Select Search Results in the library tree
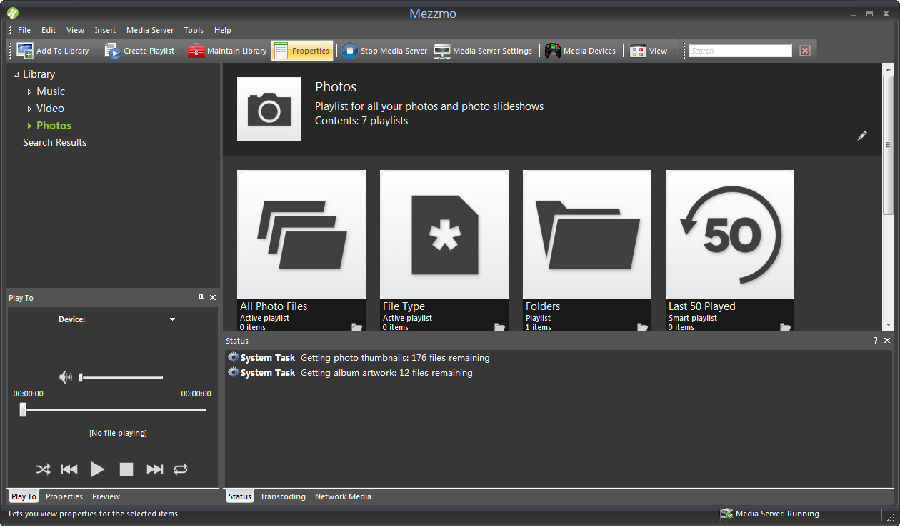900x526 pixels. tap(55, 143)
